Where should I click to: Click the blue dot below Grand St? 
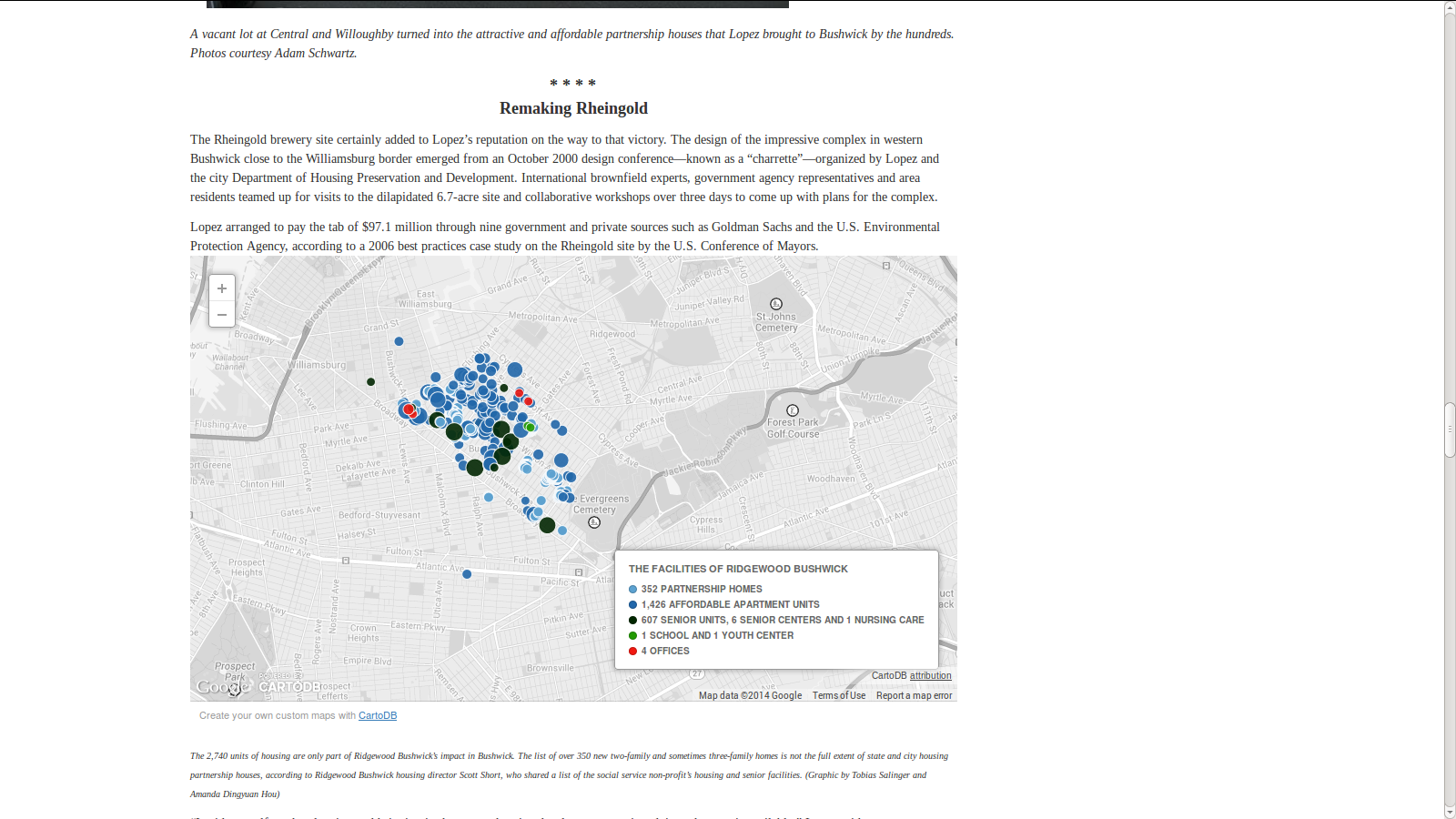pyautogui.click(x=399, y=341)
